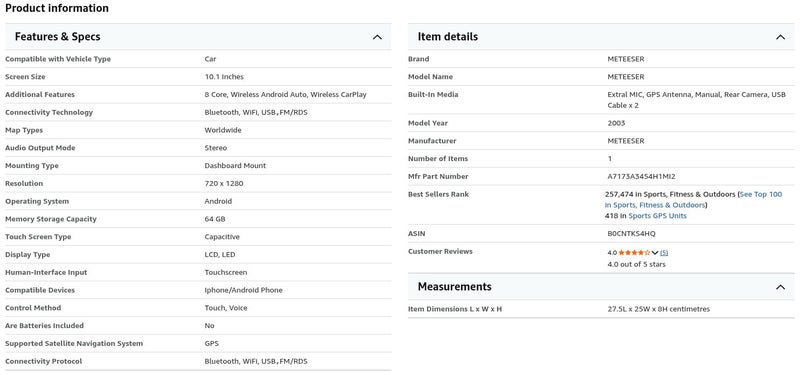Click the 'Best Sellers Rank' label
Viewport: 800px width, 375px height.
click(438, 194)
